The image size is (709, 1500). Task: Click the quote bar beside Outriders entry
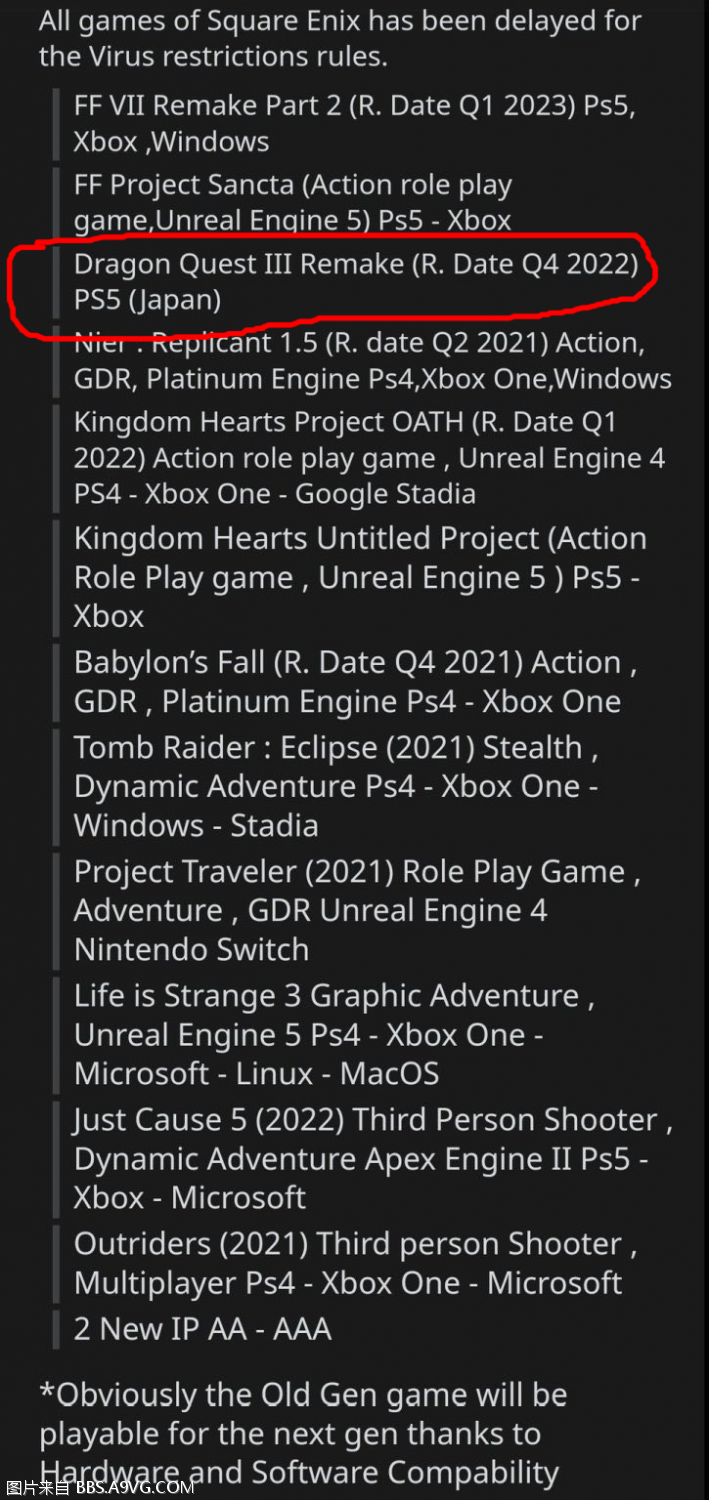56,1263
